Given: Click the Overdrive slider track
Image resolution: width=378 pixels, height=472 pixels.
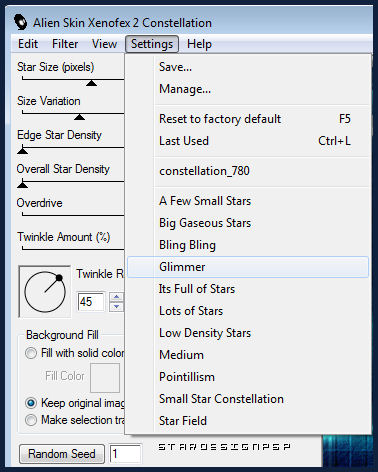Looking at the screenshot, I should pos(73,215).
